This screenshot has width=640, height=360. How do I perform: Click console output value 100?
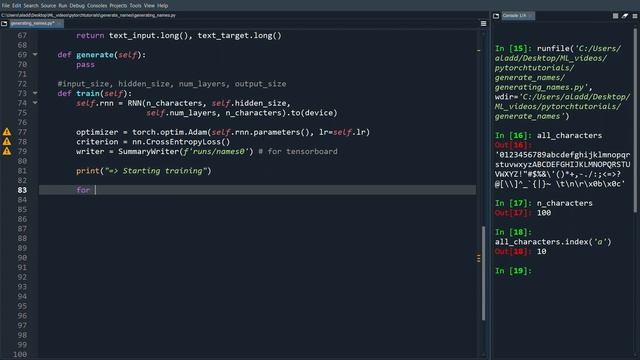pyautogui.click(x=544, y=213)
